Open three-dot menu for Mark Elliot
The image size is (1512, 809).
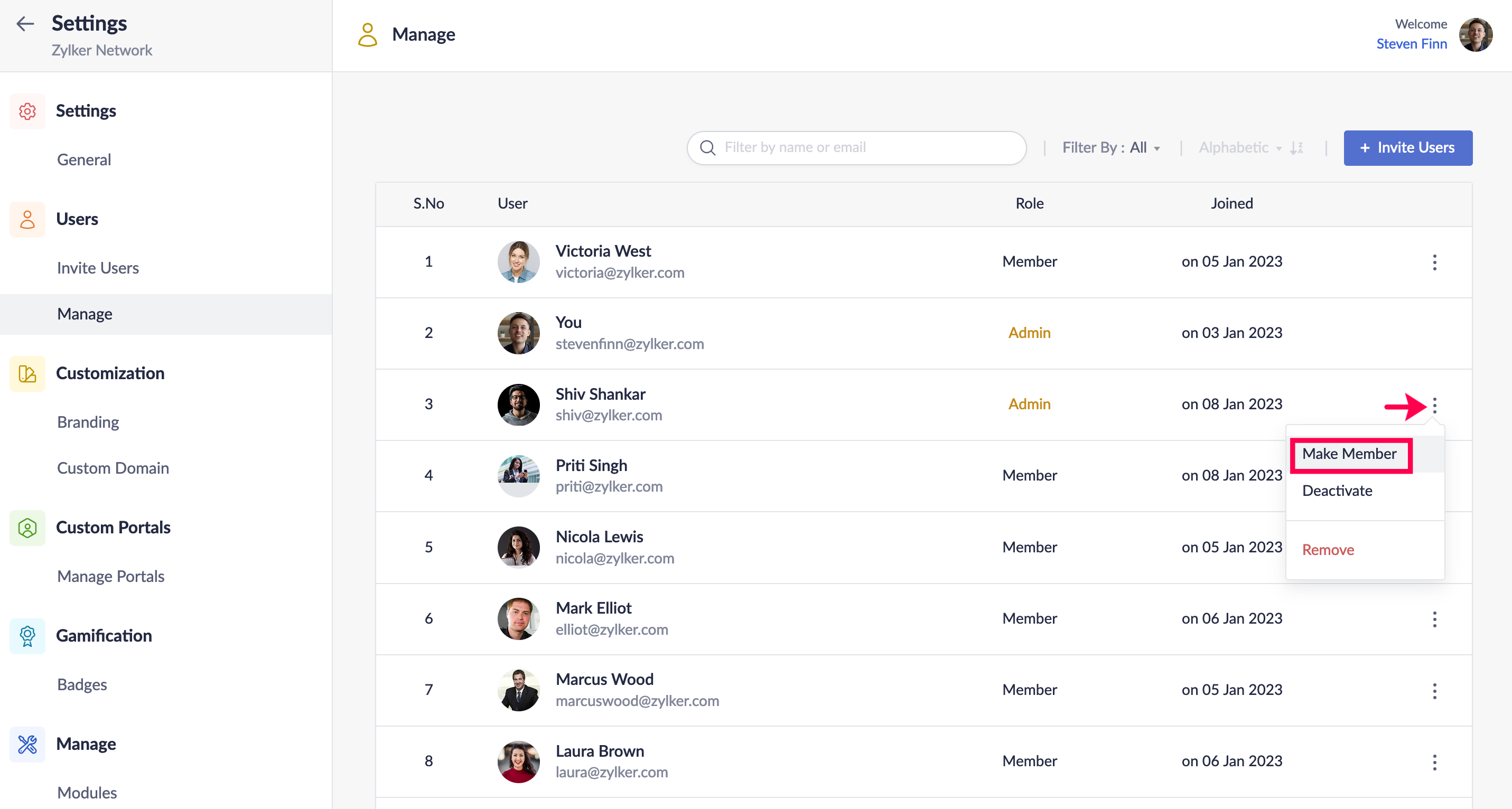[1434, 619]
